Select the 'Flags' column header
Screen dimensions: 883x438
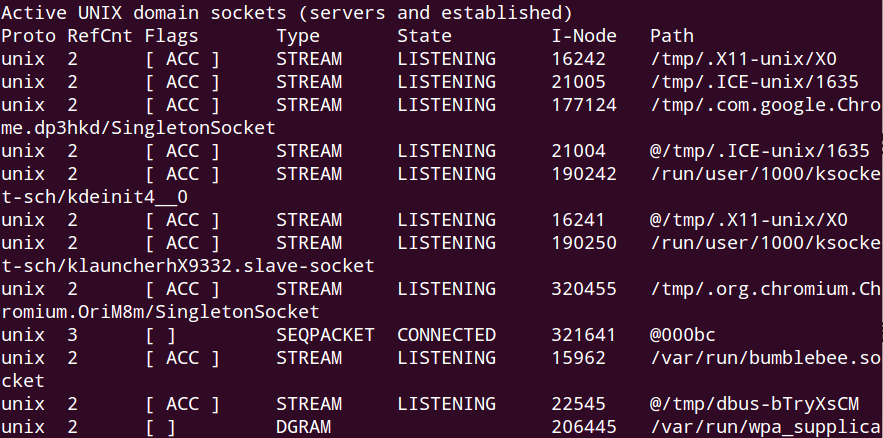tap(171, 36)
